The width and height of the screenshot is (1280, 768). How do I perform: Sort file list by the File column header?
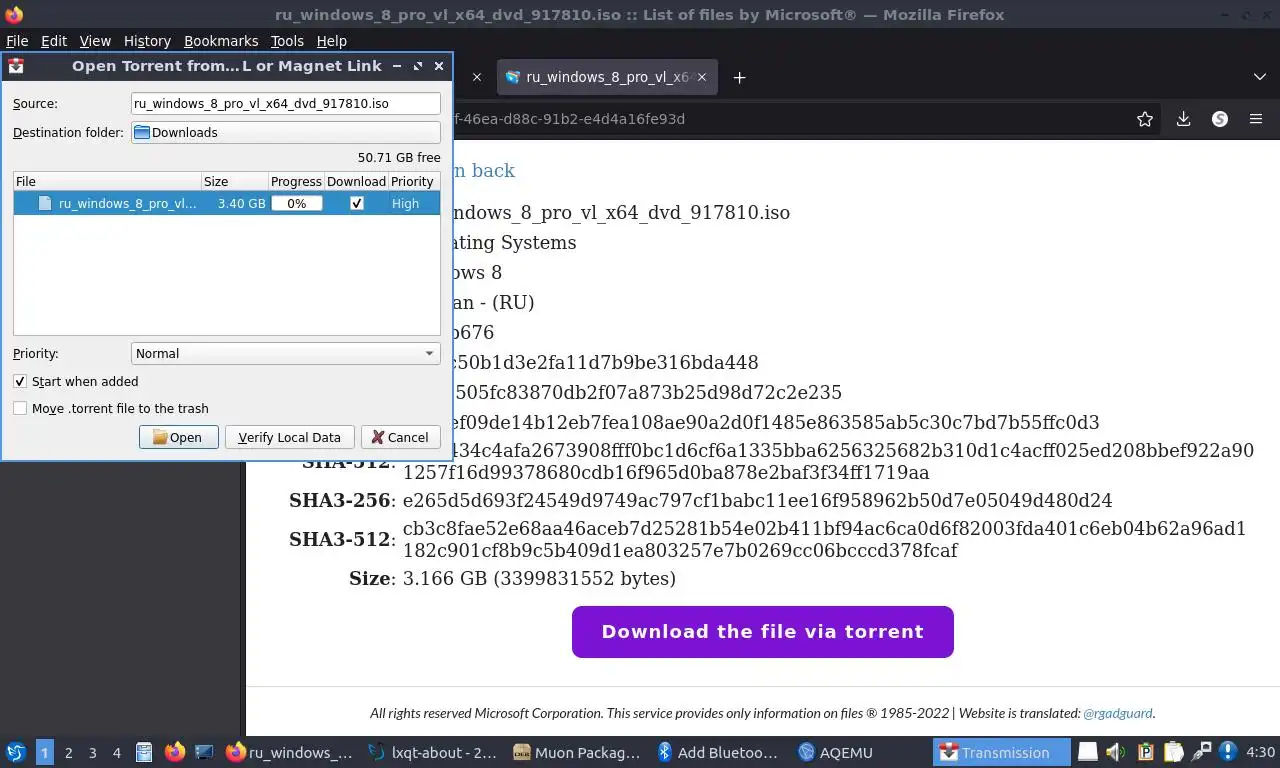pos(107,181)
